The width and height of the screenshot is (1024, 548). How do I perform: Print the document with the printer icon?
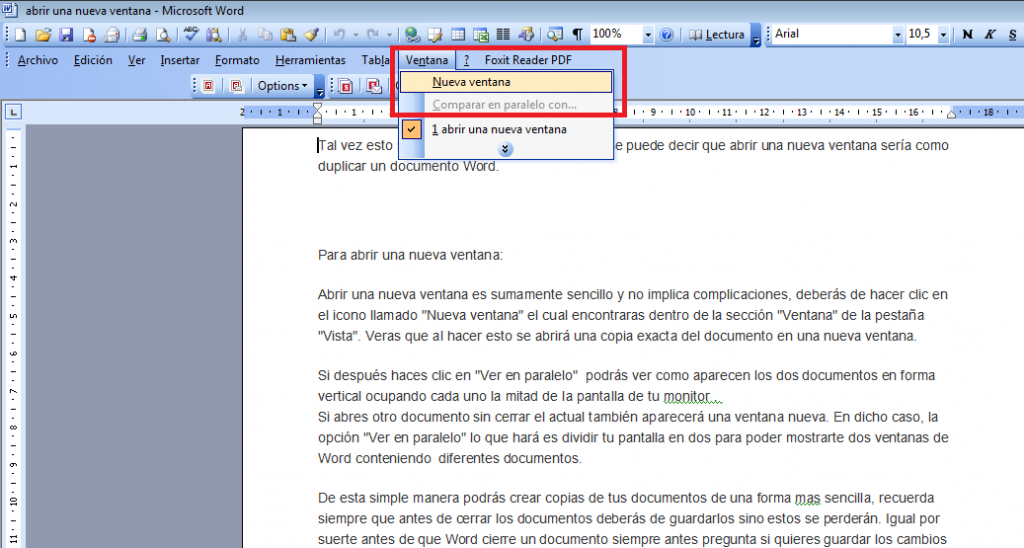(139, 35)
